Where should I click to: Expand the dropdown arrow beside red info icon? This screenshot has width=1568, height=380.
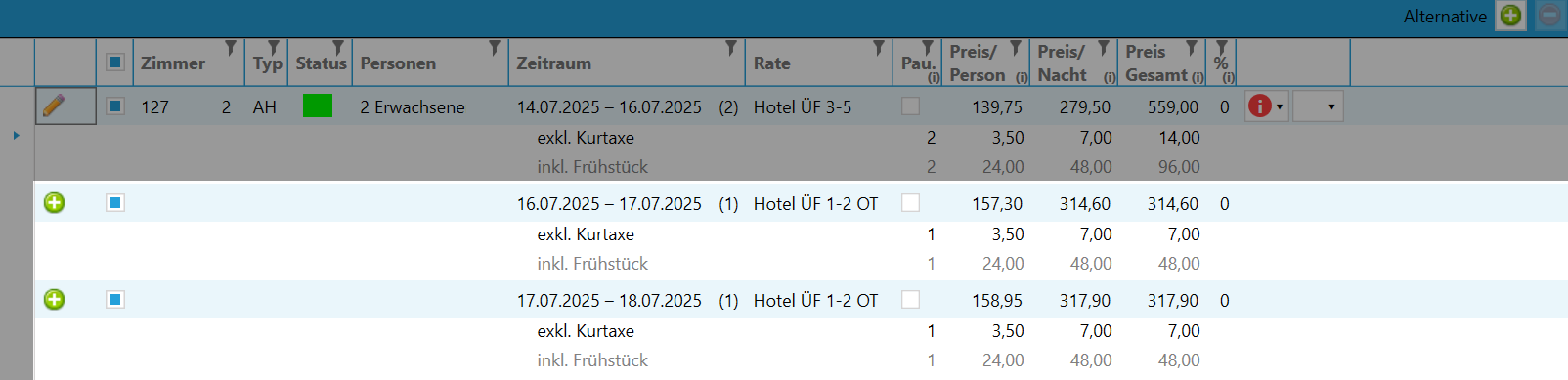click(1280, 106)
